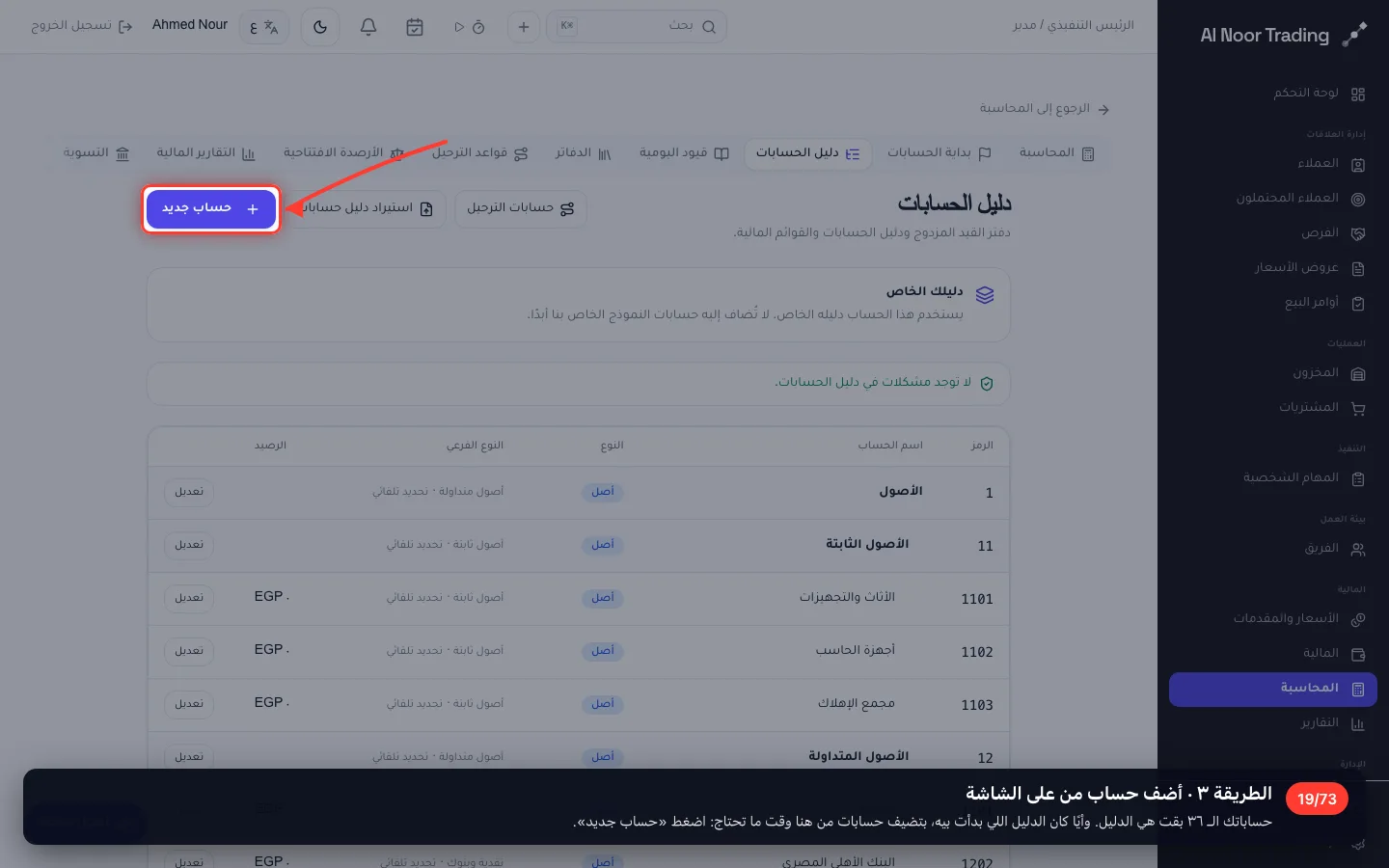Open «أوامر البيع» sales orders in sidebar
Screen dimensions: 1389x868
[1273, 303]
